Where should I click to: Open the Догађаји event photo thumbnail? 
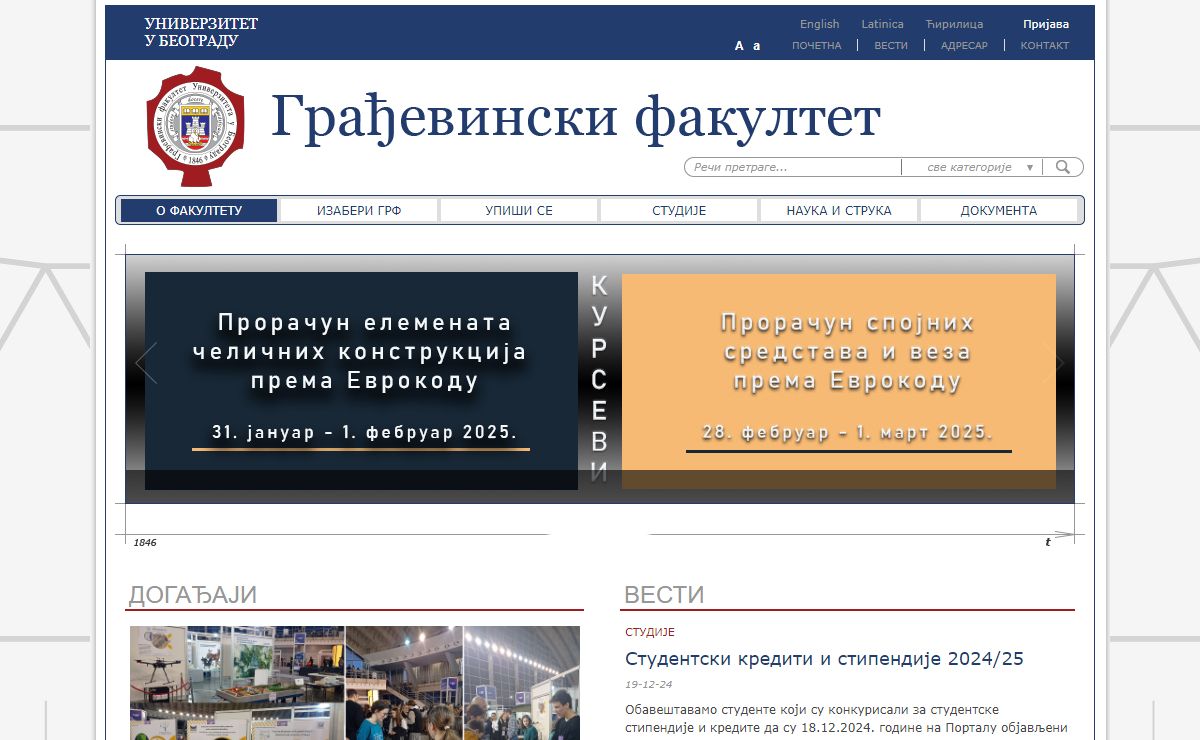click(355, 683)
